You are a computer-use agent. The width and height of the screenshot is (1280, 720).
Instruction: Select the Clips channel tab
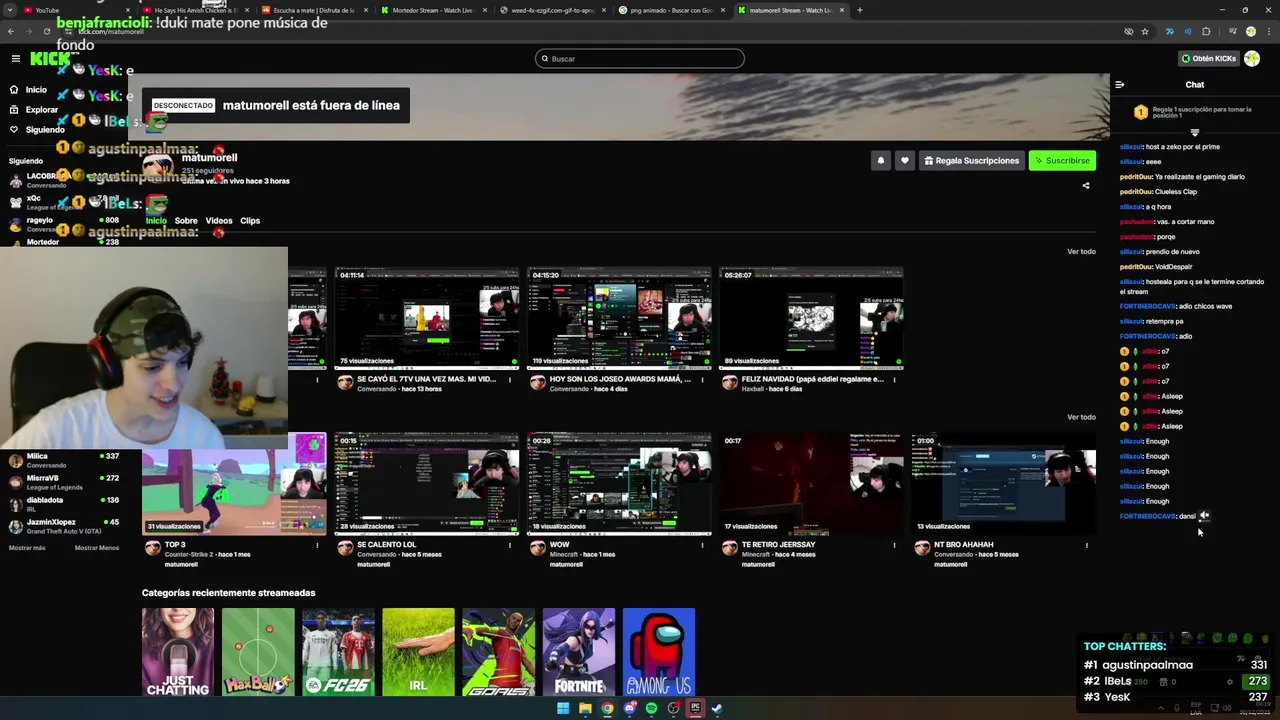pos(250,221)
